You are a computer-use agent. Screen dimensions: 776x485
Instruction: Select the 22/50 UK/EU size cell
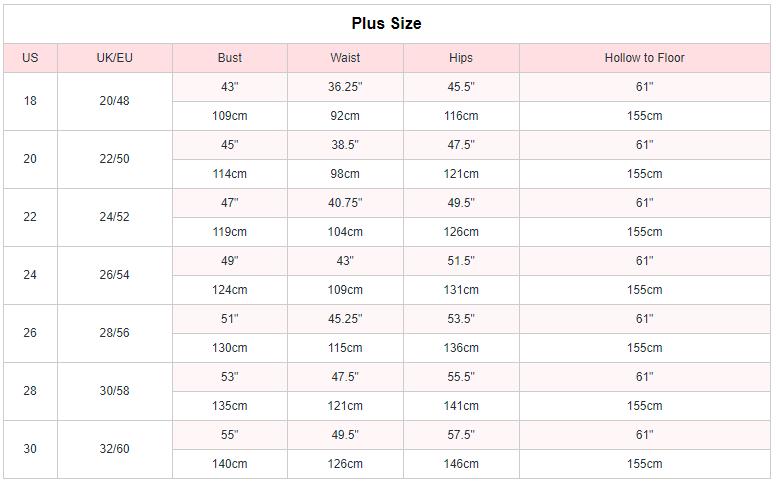pos(114,159)
